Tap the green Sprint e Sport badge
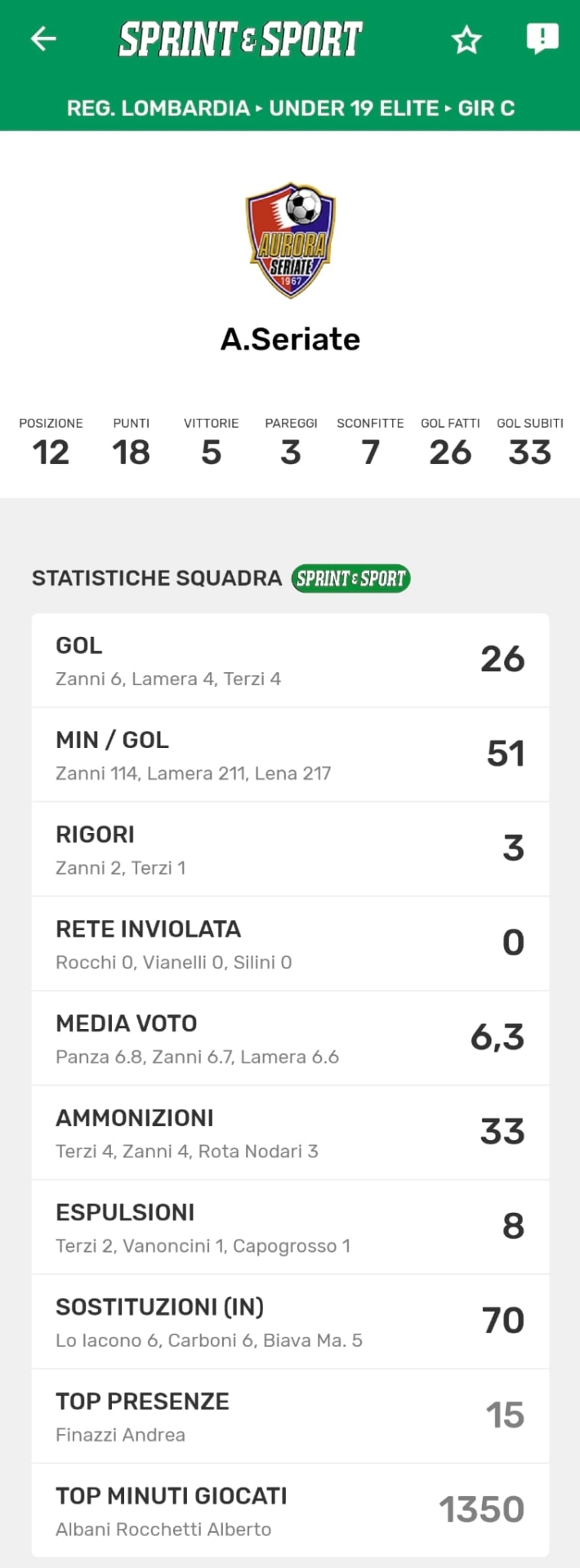 (x=350, y=578)
